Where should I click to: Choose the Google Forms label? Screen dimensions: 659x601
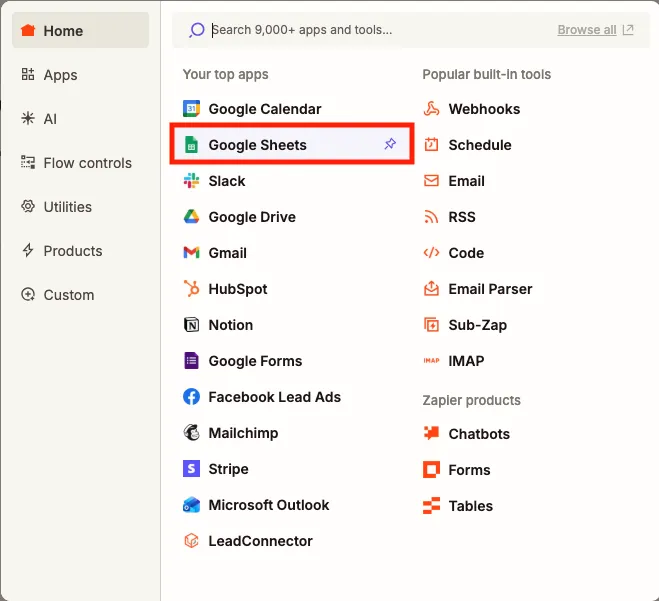click(x=255, y=361)
